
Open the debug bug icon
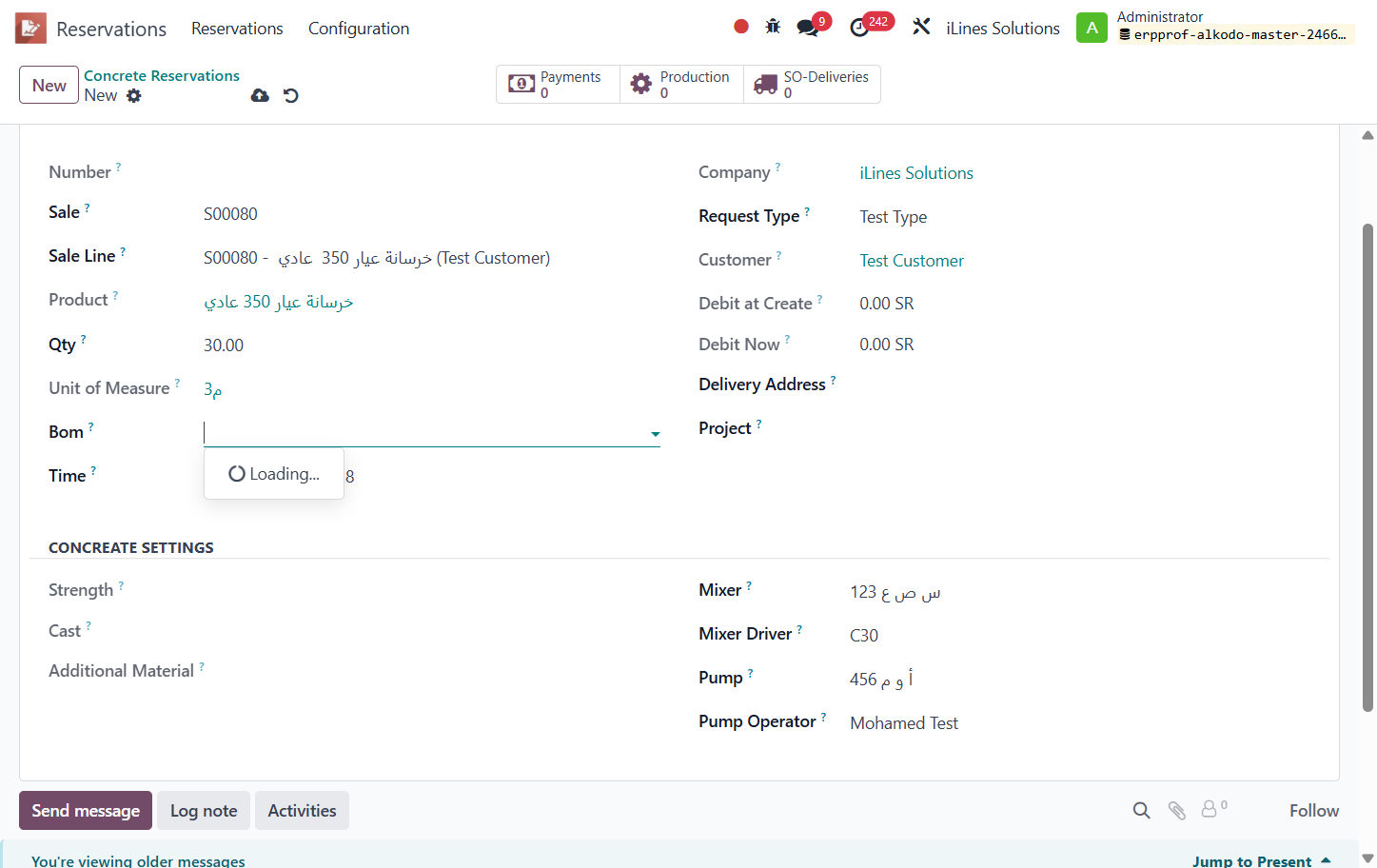coord(773,27)
